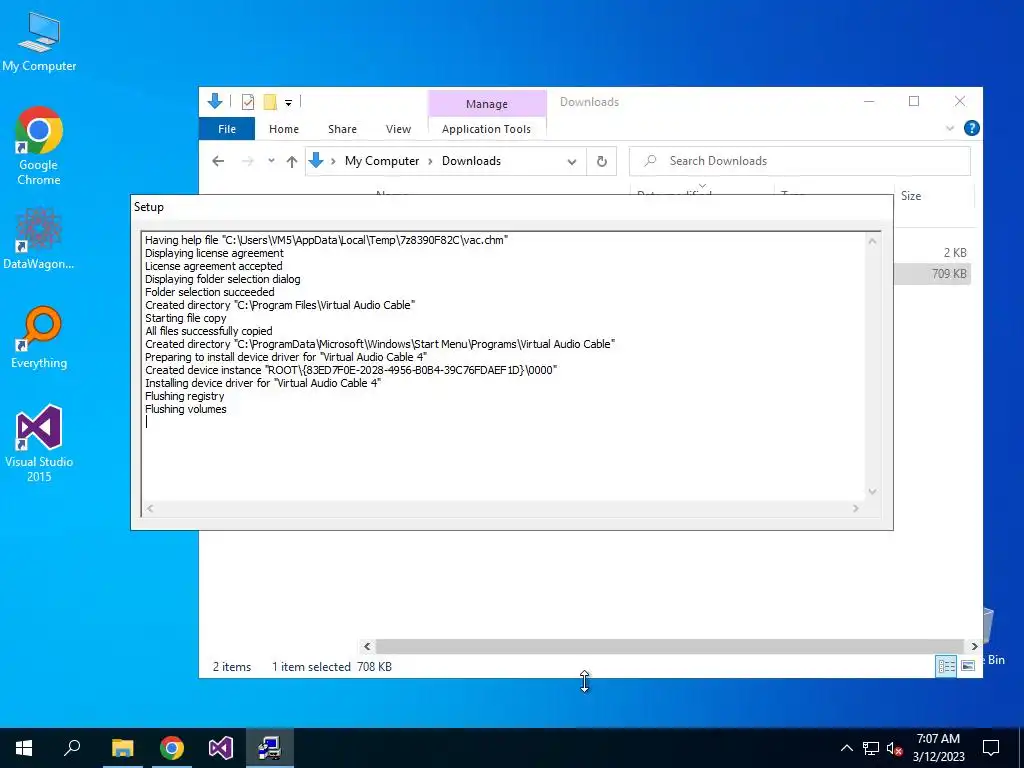Open My Computer desktop icon

click(39, 41)
